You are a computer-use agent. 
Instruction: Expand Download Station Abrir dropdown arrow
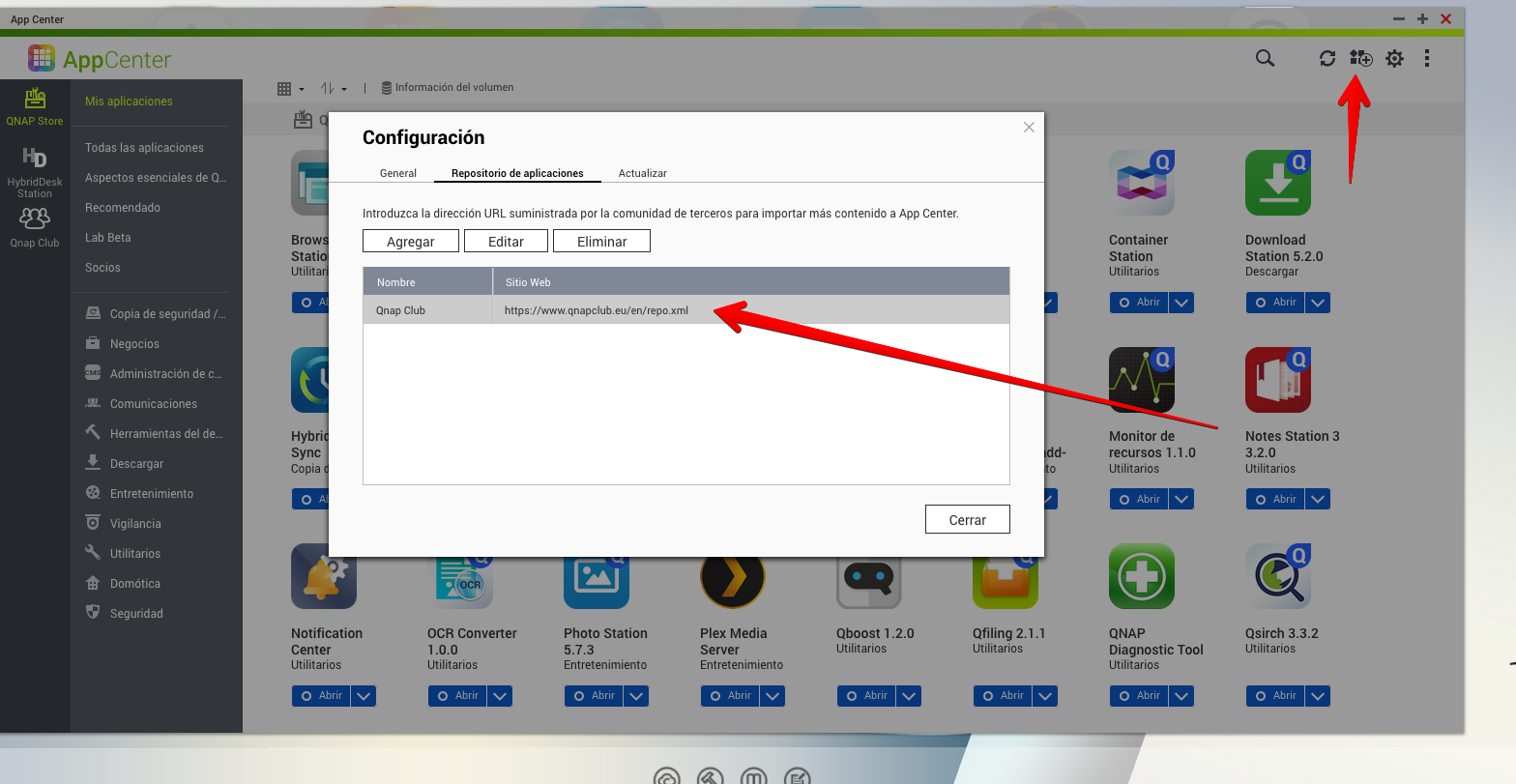(1318, 303)
